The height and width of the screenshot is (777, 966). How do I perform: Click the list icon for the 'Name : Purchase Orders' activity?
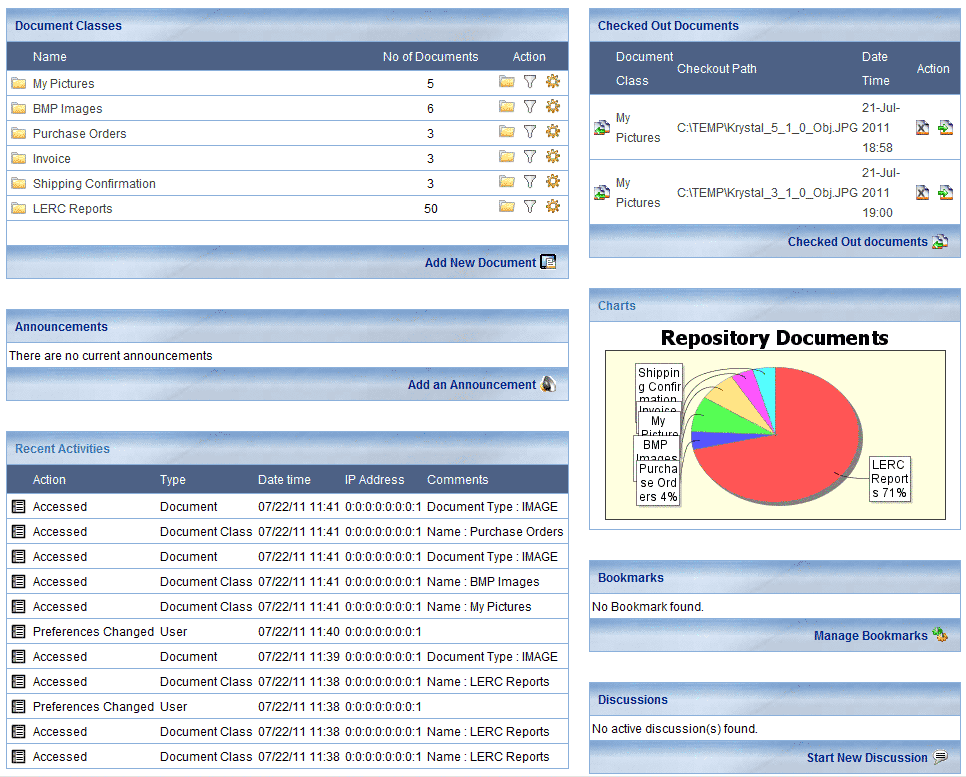(x=19, y=531)
